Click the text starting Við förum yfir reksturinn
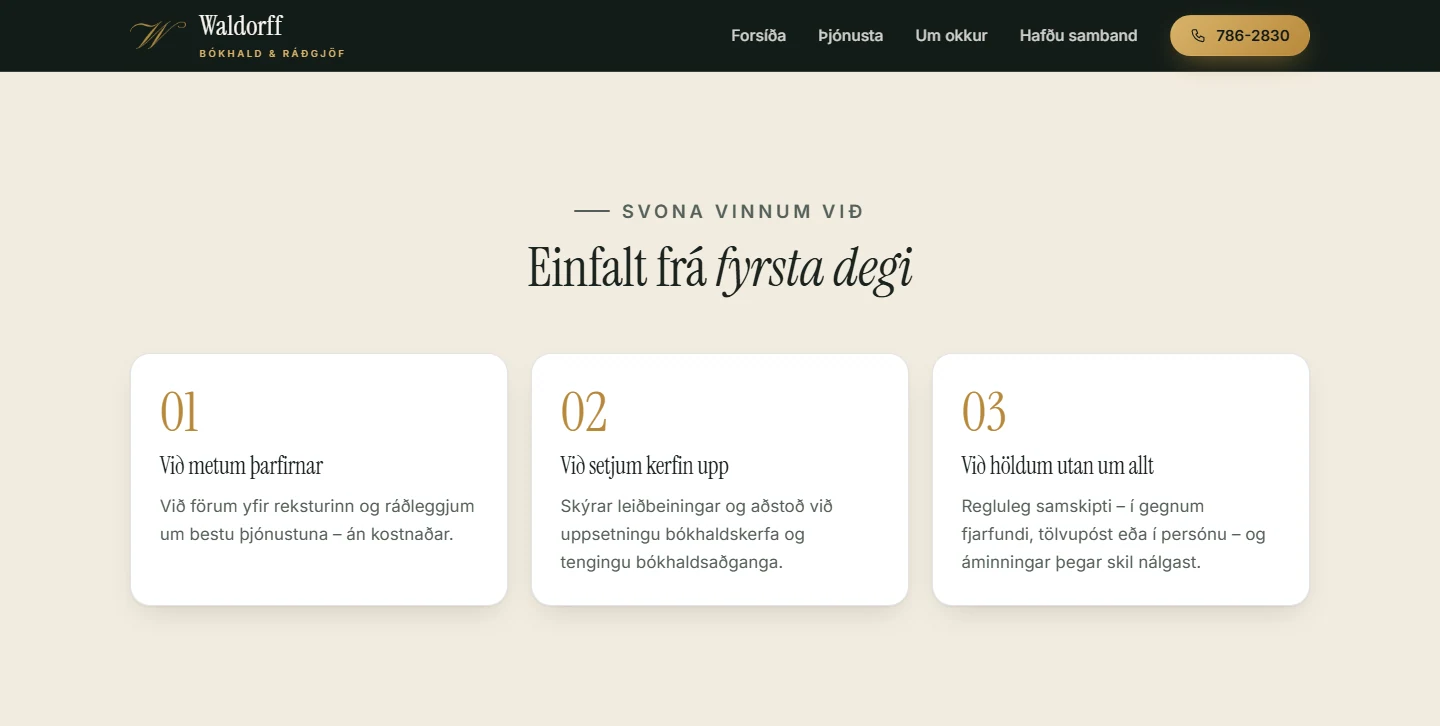Image resolution: width=1440 pixels, height=726 pixels. point(317,520)
